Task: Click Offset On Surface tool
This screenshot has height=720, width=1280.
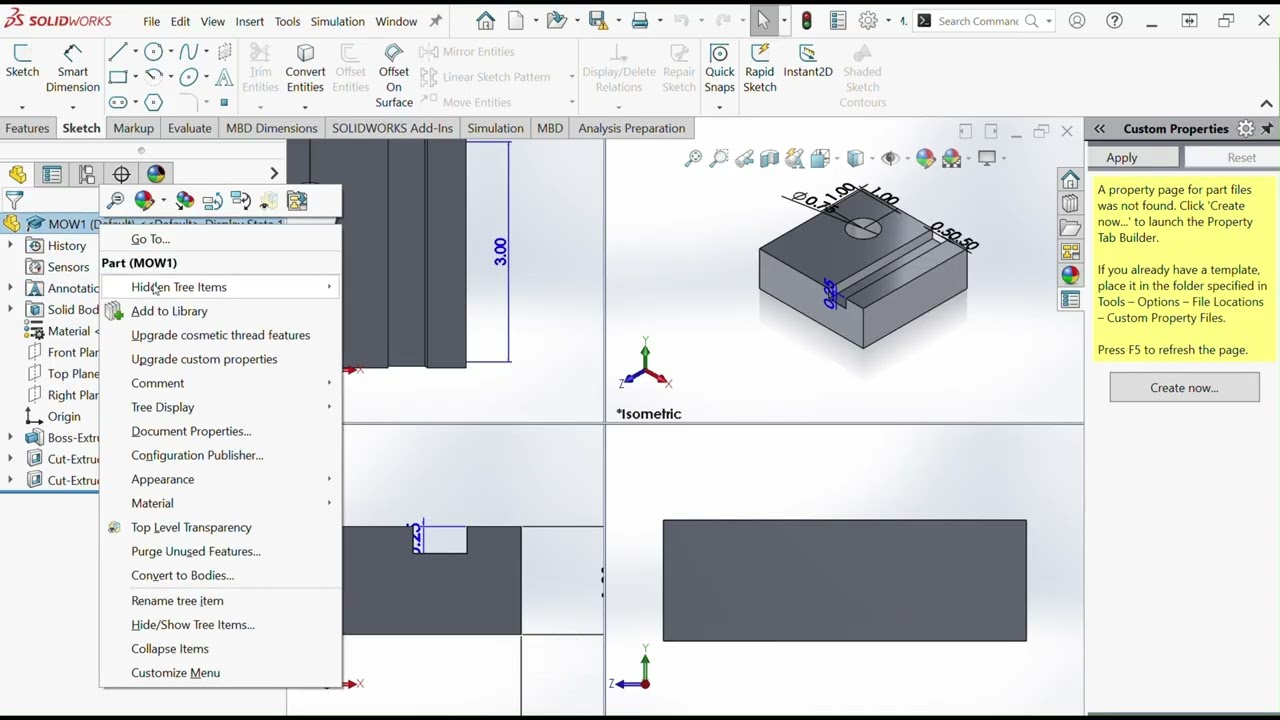Action: click(394, 76)
